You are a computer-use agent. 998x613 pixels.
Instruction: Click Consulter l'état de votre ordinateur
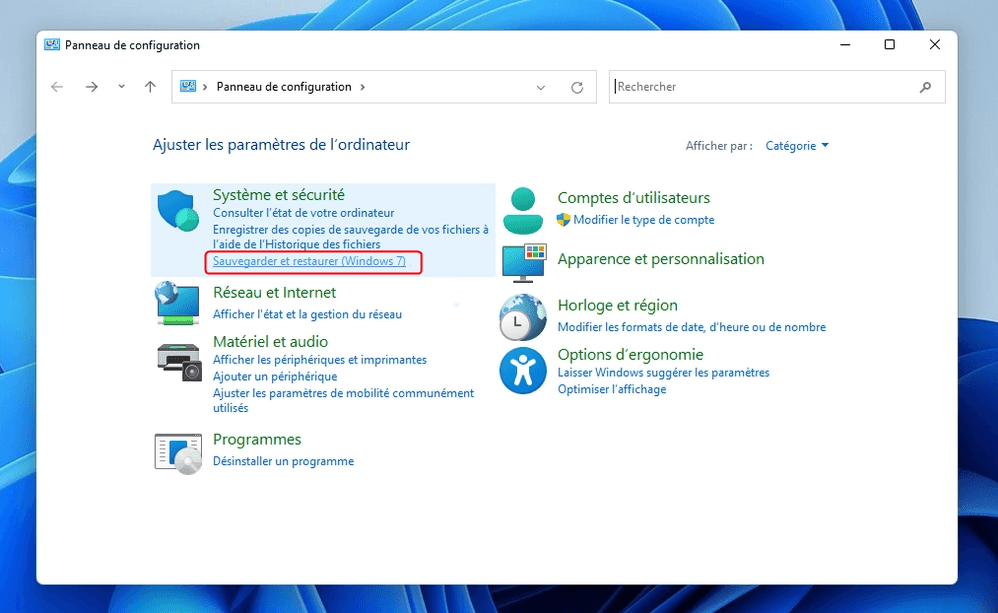click(x=304, y=213)
